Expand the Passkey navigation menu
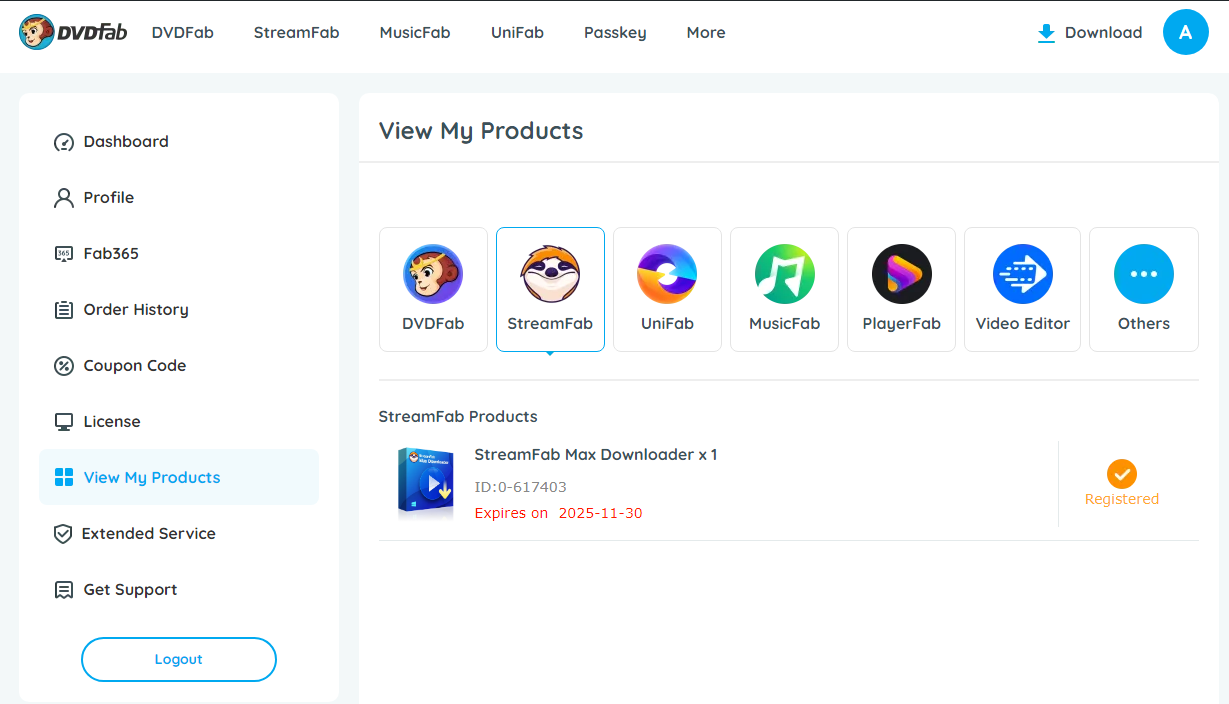The width and height of the screenshot is (1229, 704). [615, 32]
